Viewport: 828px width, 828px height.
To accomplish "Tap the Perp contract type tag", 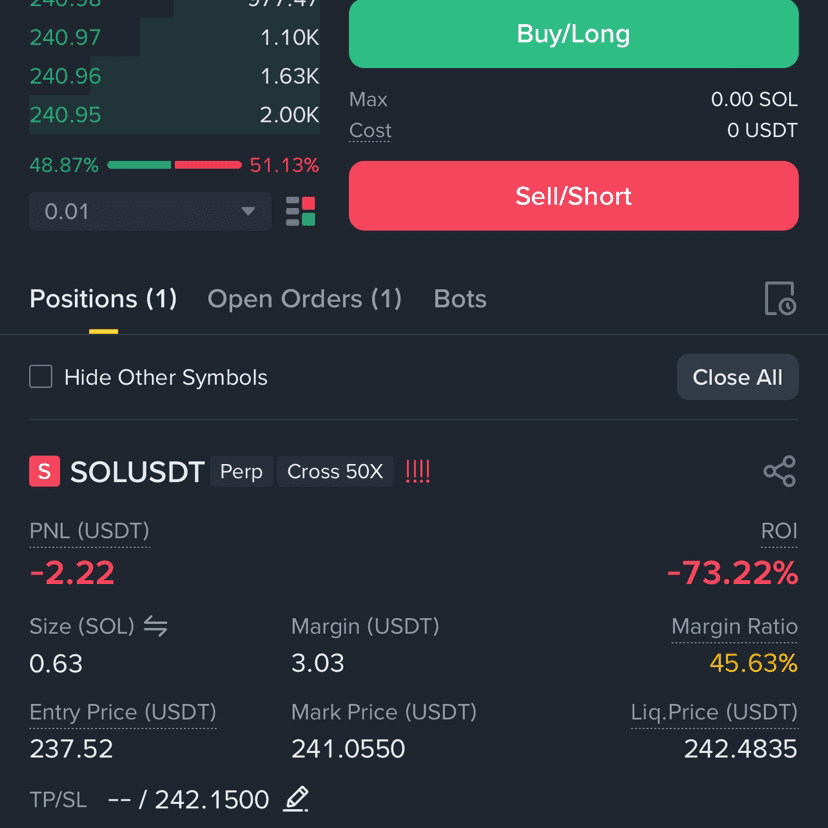I will pyautogui.click(x=241, y=471).
